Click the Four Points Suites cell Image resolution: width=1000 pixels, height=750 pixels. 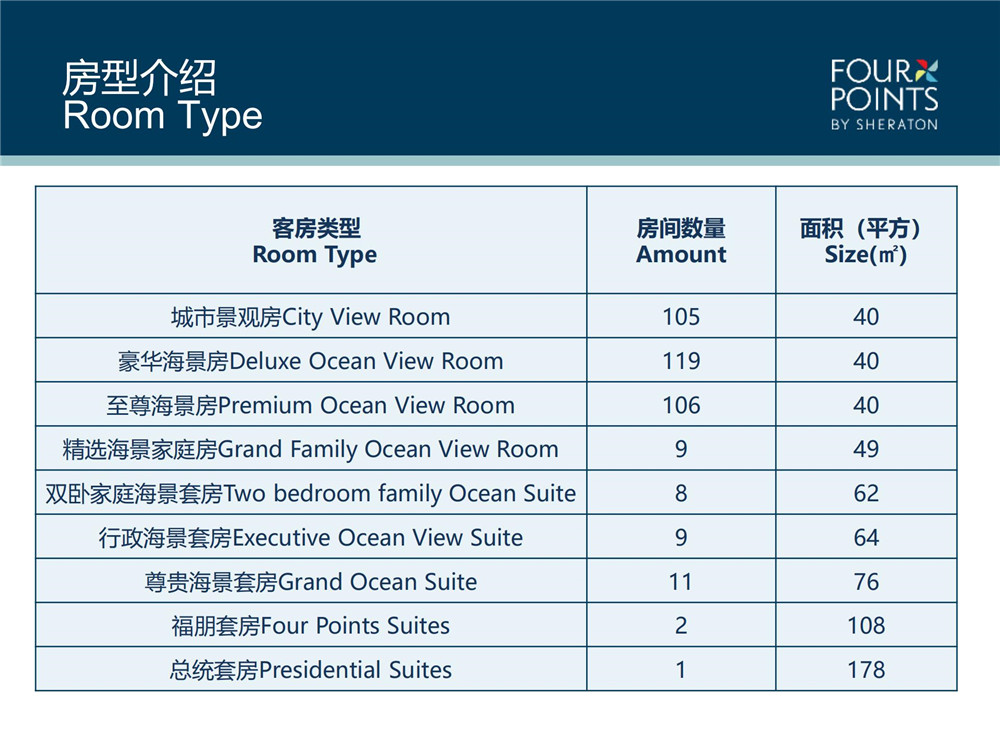coord(311,626)
